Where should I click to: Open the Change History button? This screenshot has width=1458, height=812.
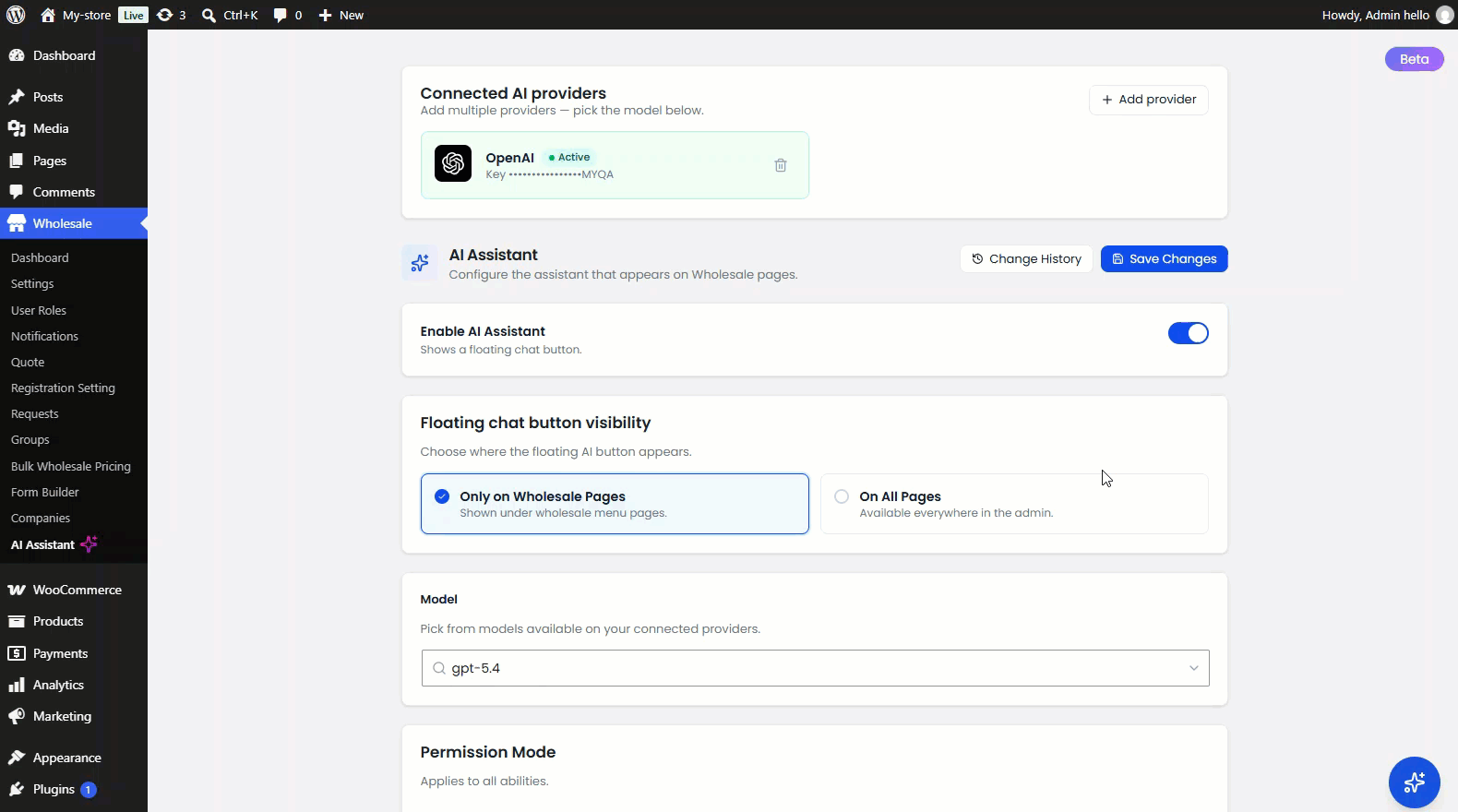pyautogui.click(x=1026, y=259)
